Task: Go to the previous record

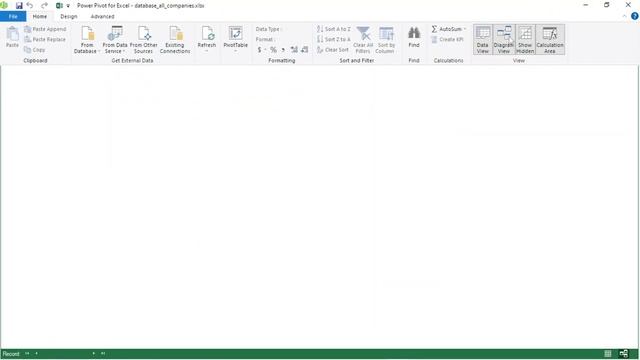Action: 36,353
